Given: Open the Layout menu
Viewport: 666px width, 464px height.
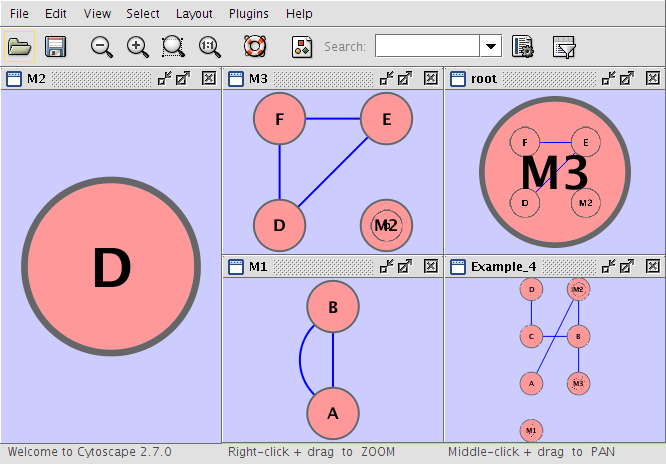Looking at the screenshot, I should (x=194, y=14).
